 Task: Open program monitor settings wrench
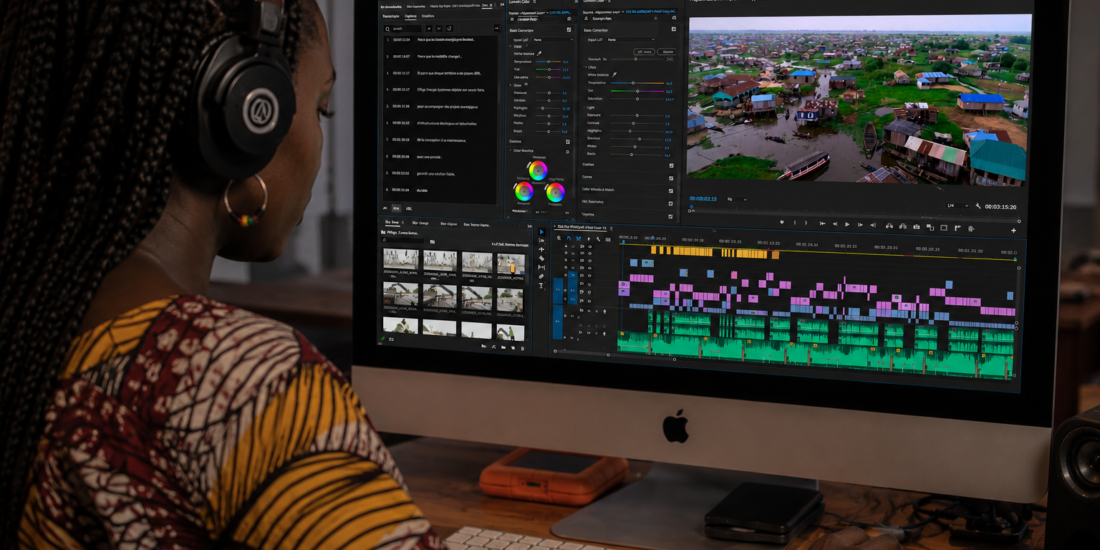pyautogui.click(x=978, y=206)
